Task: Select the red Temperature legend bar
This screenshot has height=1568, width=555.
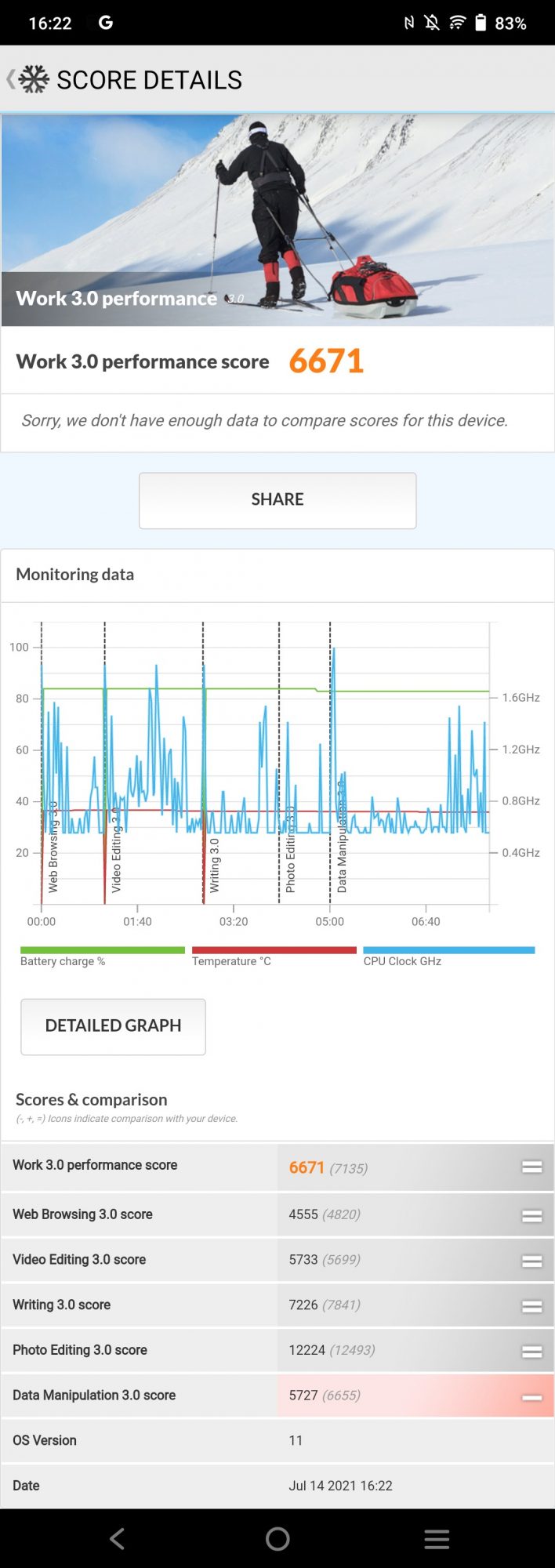Action: [274, 950]
